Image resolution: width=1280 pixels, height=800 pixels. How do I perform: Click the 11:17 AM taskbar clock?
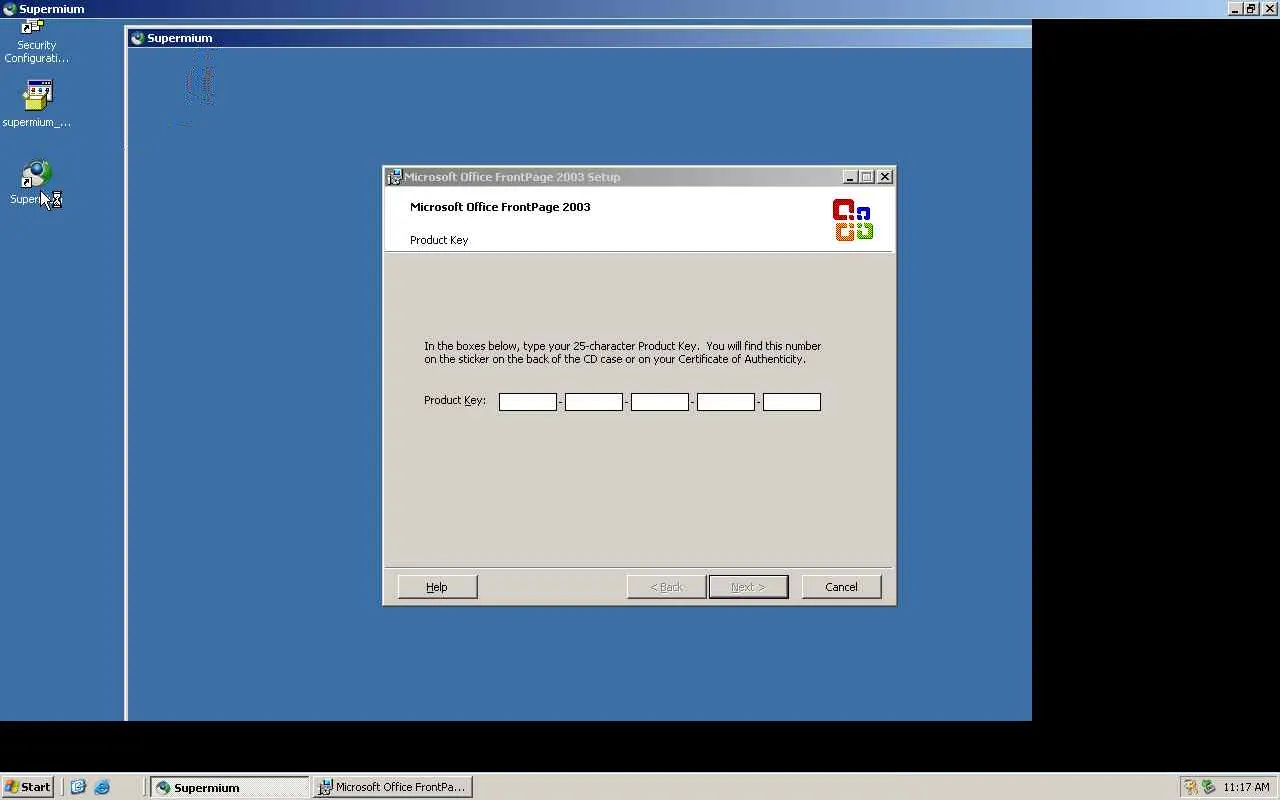[1246, 787]
